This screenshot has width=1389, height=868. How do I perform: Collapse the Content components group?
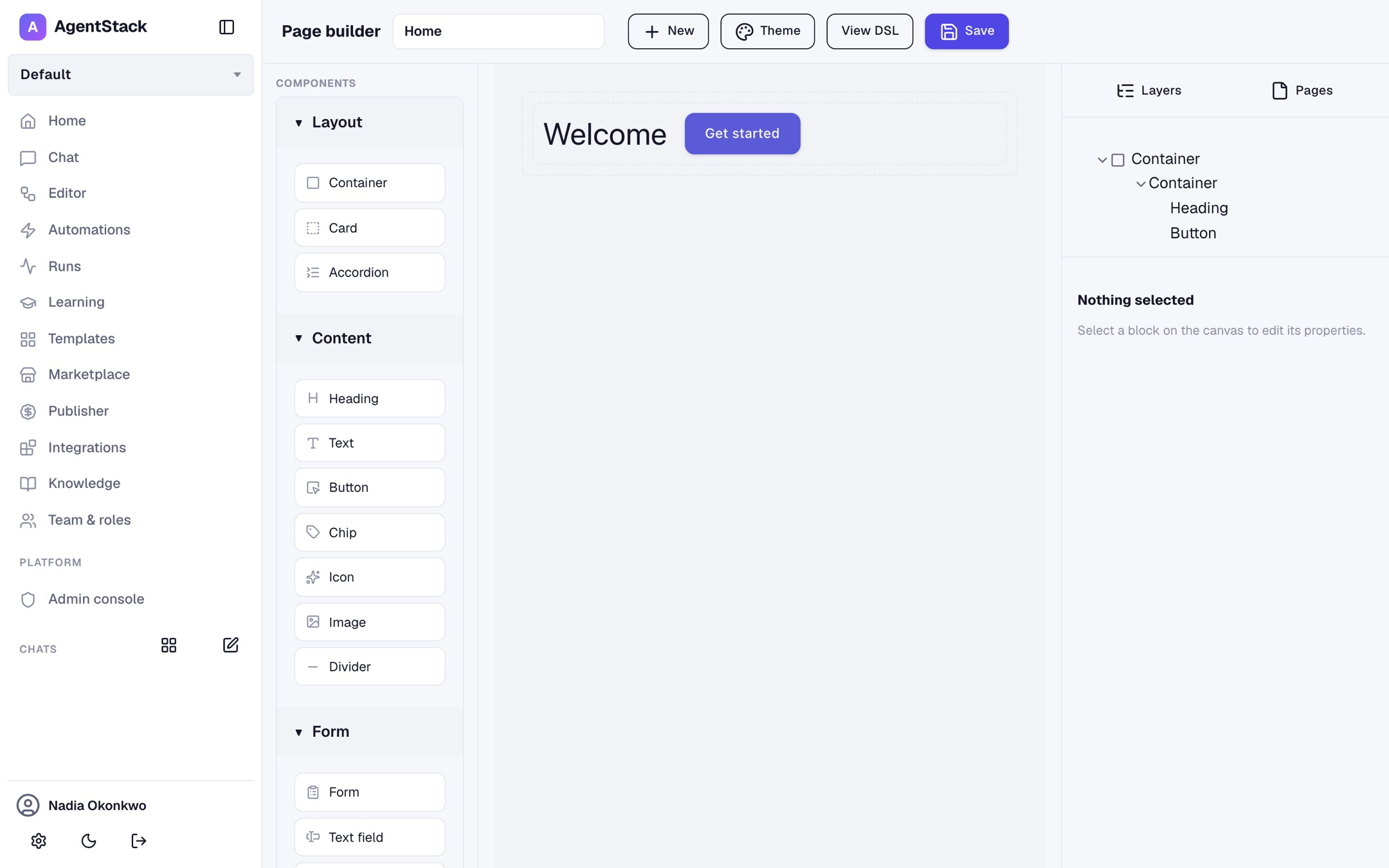coord(370,338)
